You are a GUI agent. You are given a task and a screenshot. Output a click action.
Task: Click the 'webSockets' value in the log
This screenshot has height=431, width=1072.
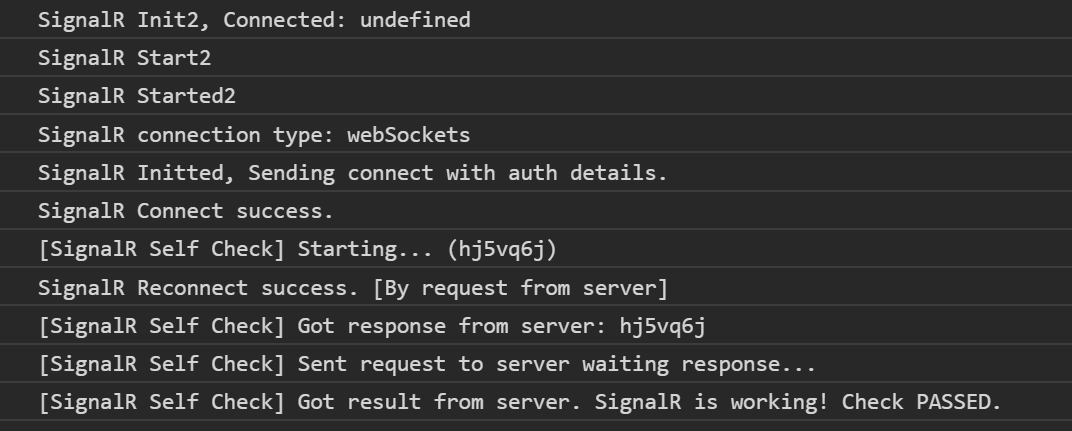tap(408, 135)
